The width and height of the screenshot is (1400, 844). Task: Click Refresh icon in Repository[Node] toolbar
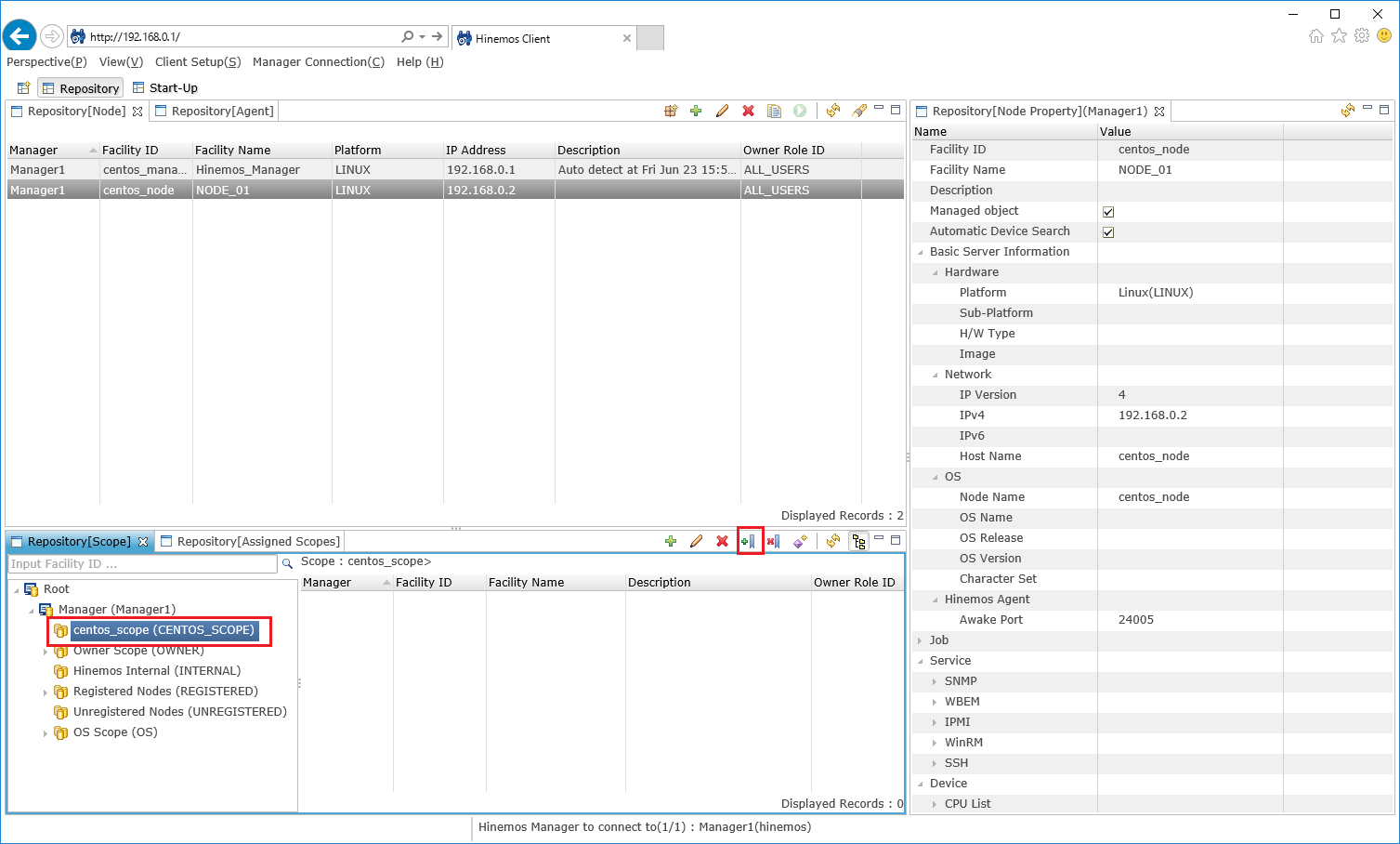(833, 111)
